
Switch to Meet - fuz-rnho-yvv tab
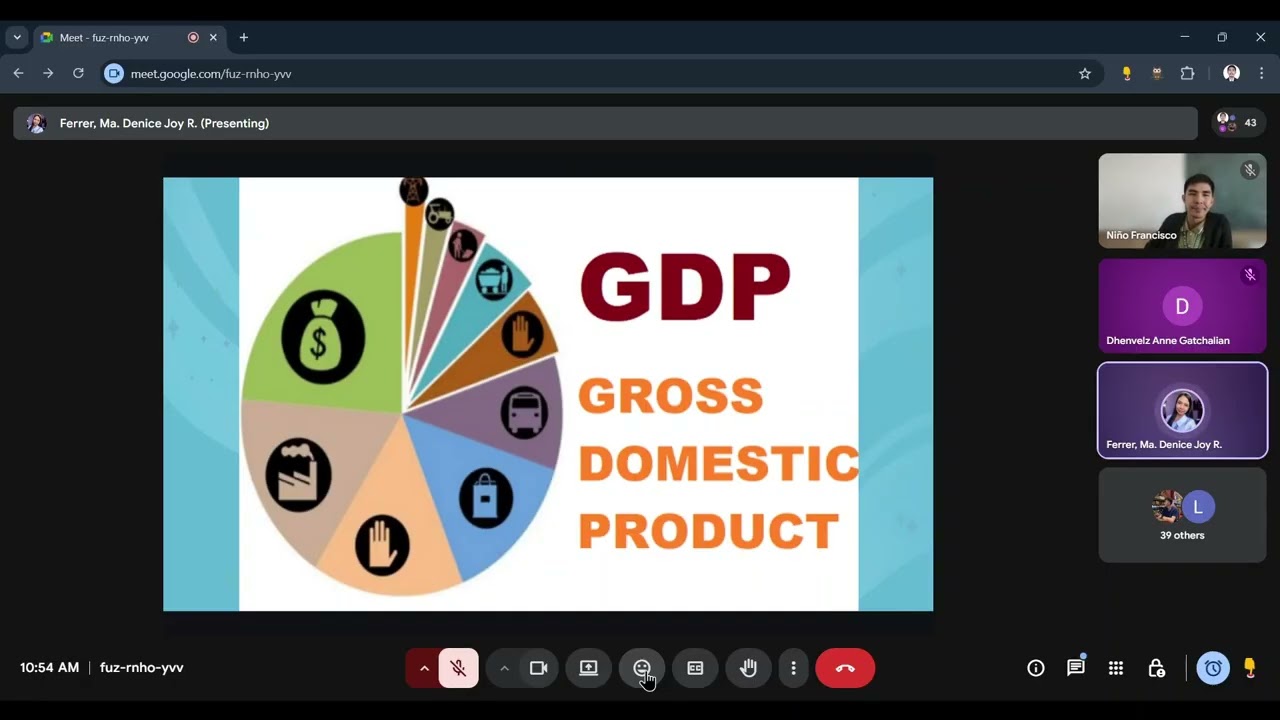click(129, 37)
